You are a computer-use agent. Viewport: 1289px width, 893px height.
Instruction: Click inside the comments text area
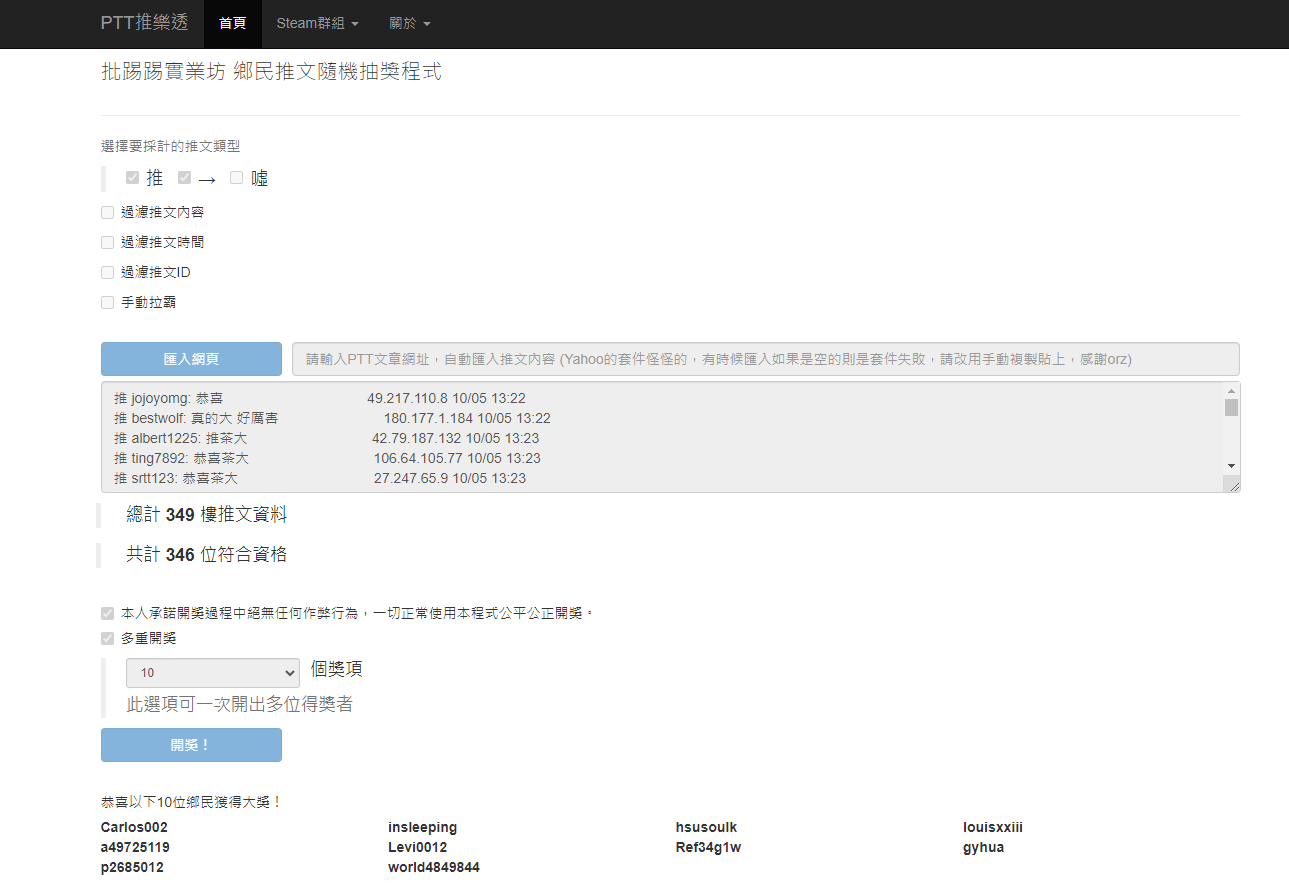click(x=662, y=437)
